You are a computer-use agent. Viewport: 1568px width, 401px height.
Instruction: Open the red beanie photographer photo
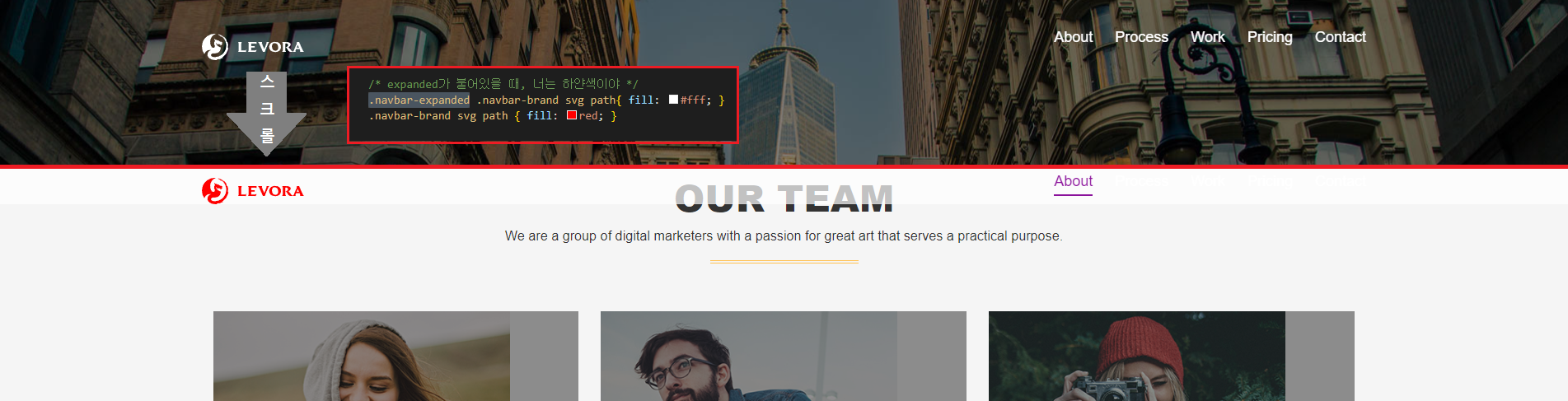(1172, 356)
